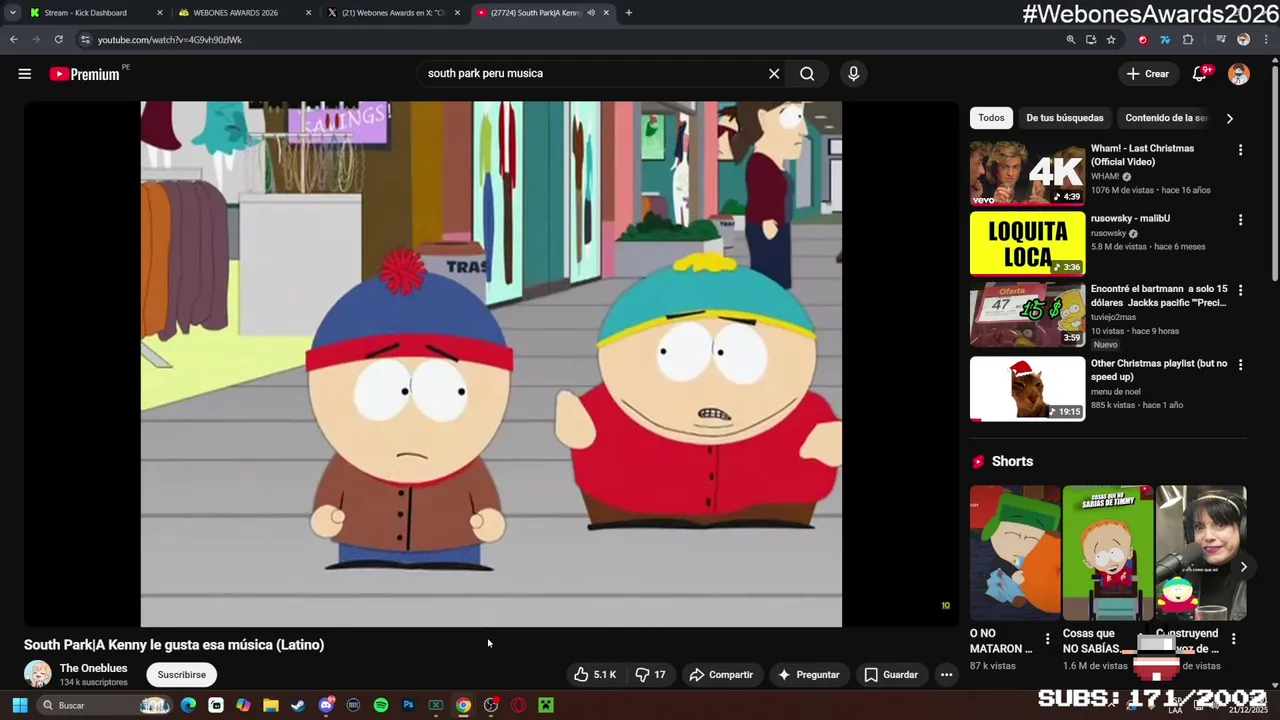Image resolution: width=1280 pixels, height=720 pixels.
Task: Play Other Christmas playlist cat thumbnail
Action: tap(1027, 389)
